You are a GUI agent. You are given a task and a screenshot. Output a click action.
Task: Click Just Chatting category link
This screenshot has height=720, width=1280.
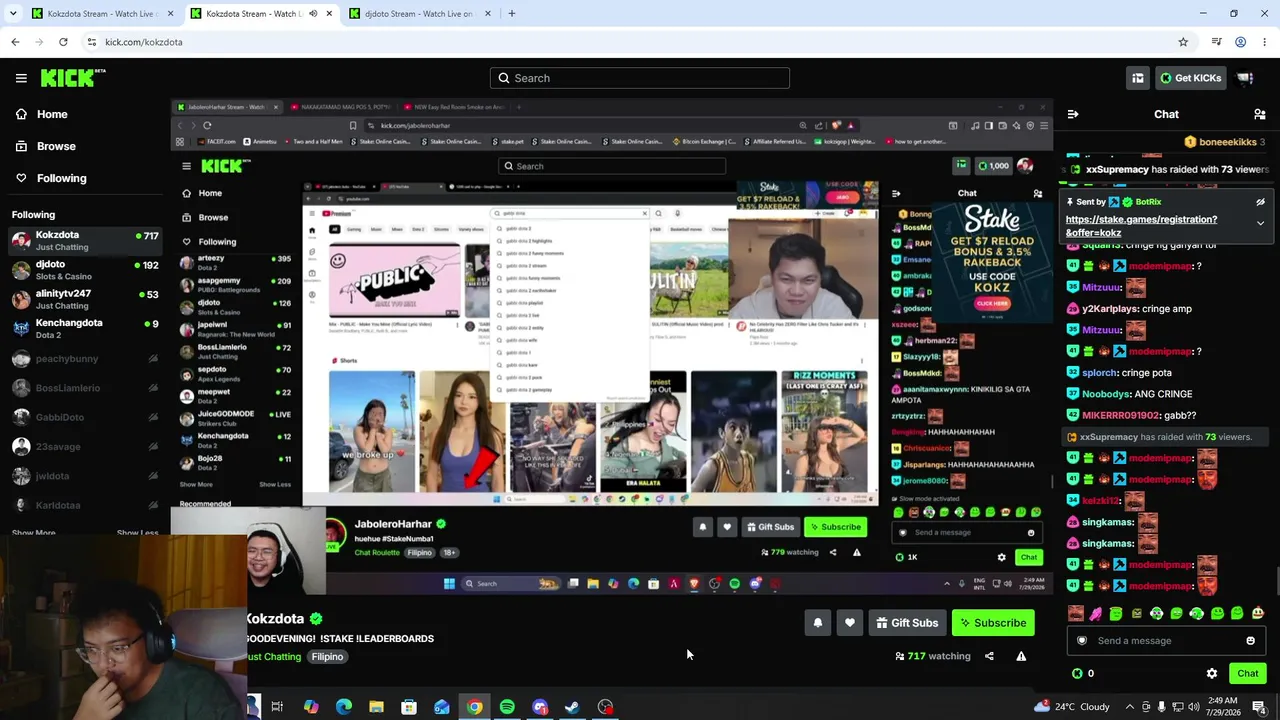[273, 657]
